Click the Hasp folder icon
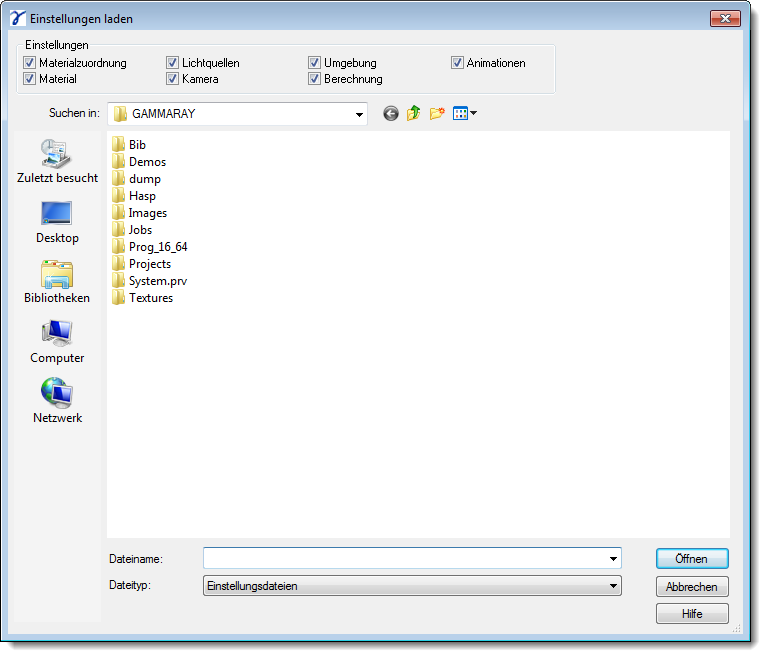The width and height of the screenshot is (766, 657). (x=118, y=196)
